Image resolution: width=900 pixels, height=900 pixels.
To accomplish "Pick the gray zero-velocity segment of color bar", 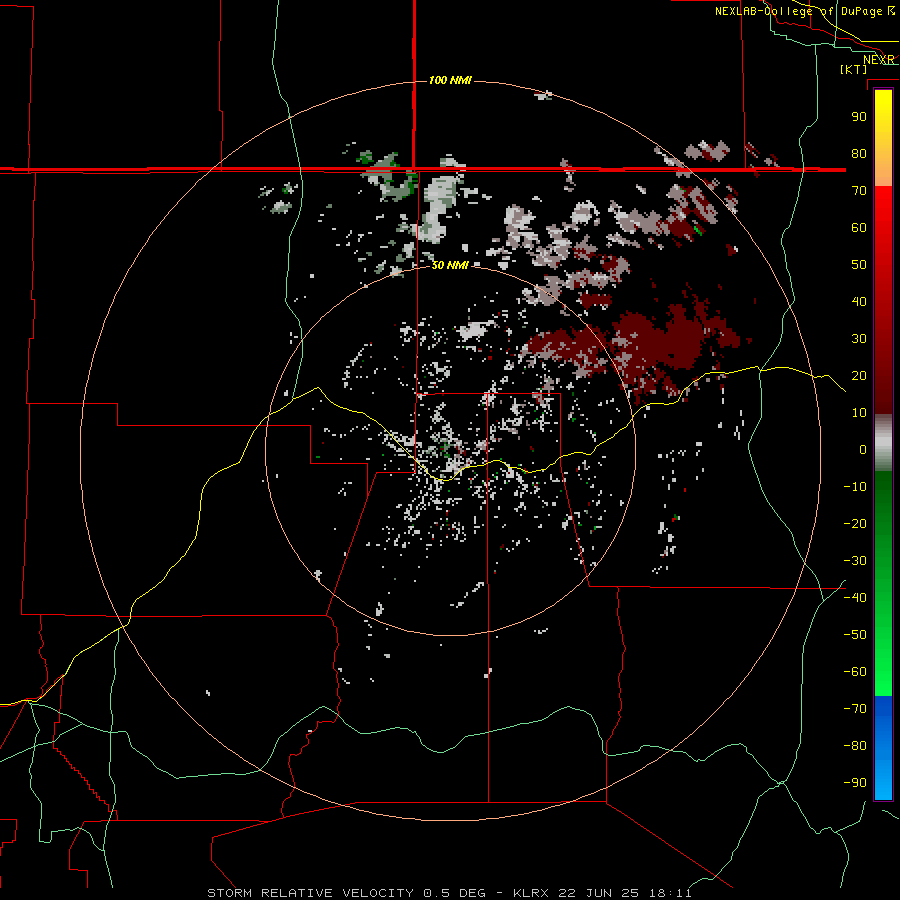I will click(x=883, y=443).
